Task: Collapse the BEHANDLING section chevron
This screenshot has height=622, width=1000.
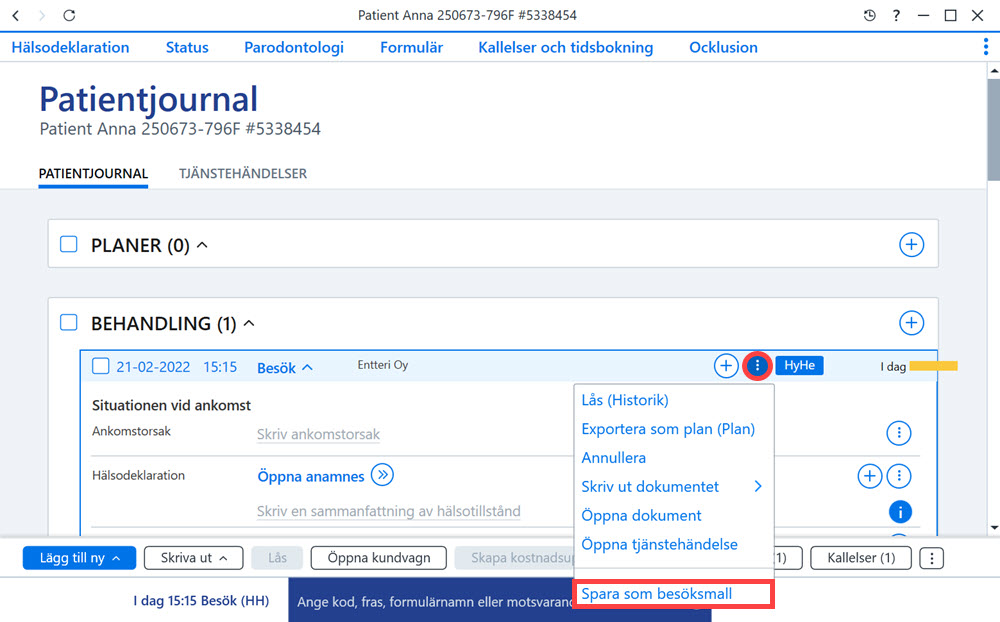Action: [x=249, y=323]
